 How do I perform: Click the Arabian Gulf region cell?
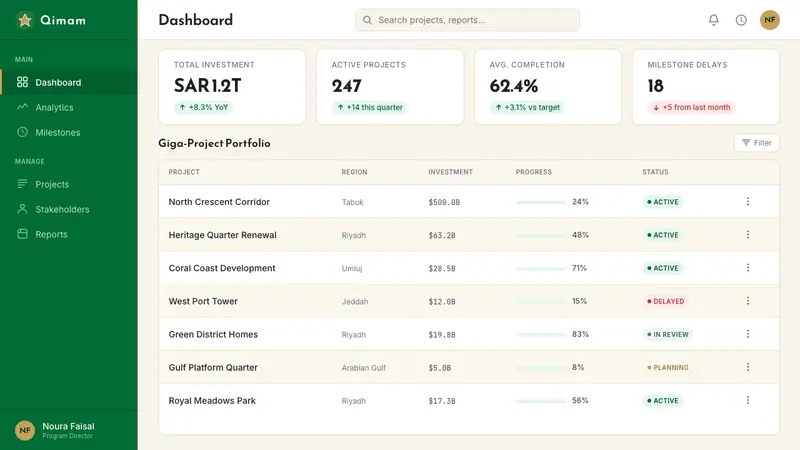pyautogui.click(x=364, y=368)
